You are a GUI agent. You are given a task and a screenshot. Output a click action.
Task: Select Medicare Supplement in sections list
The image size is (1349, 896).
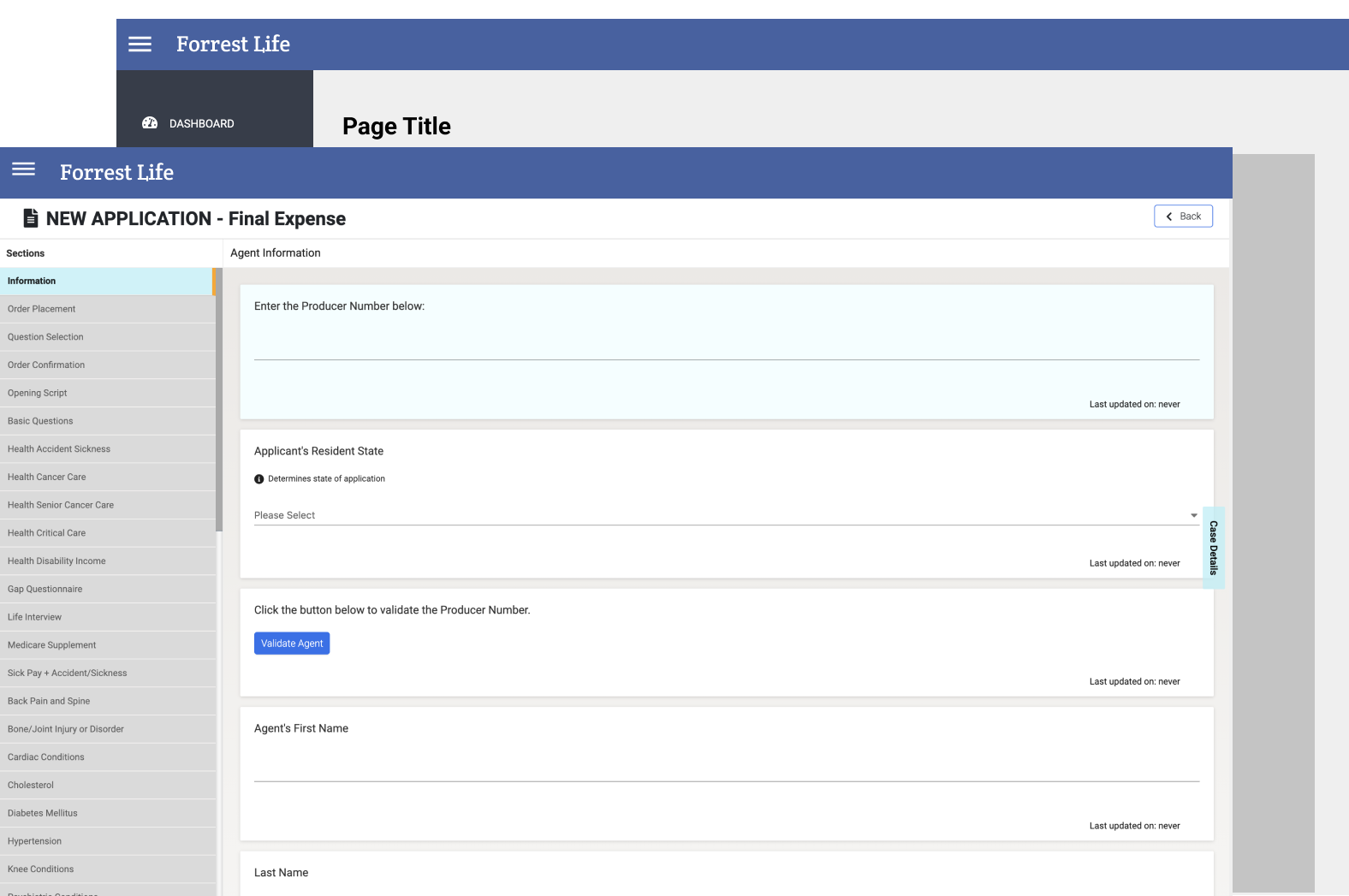click(106, 645)
